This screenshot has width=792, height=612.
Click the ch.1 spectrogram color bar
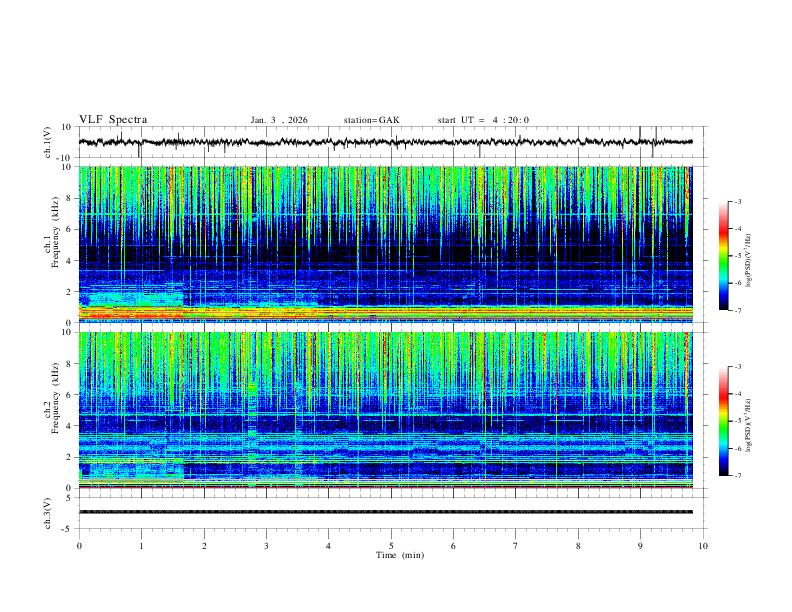723,256
